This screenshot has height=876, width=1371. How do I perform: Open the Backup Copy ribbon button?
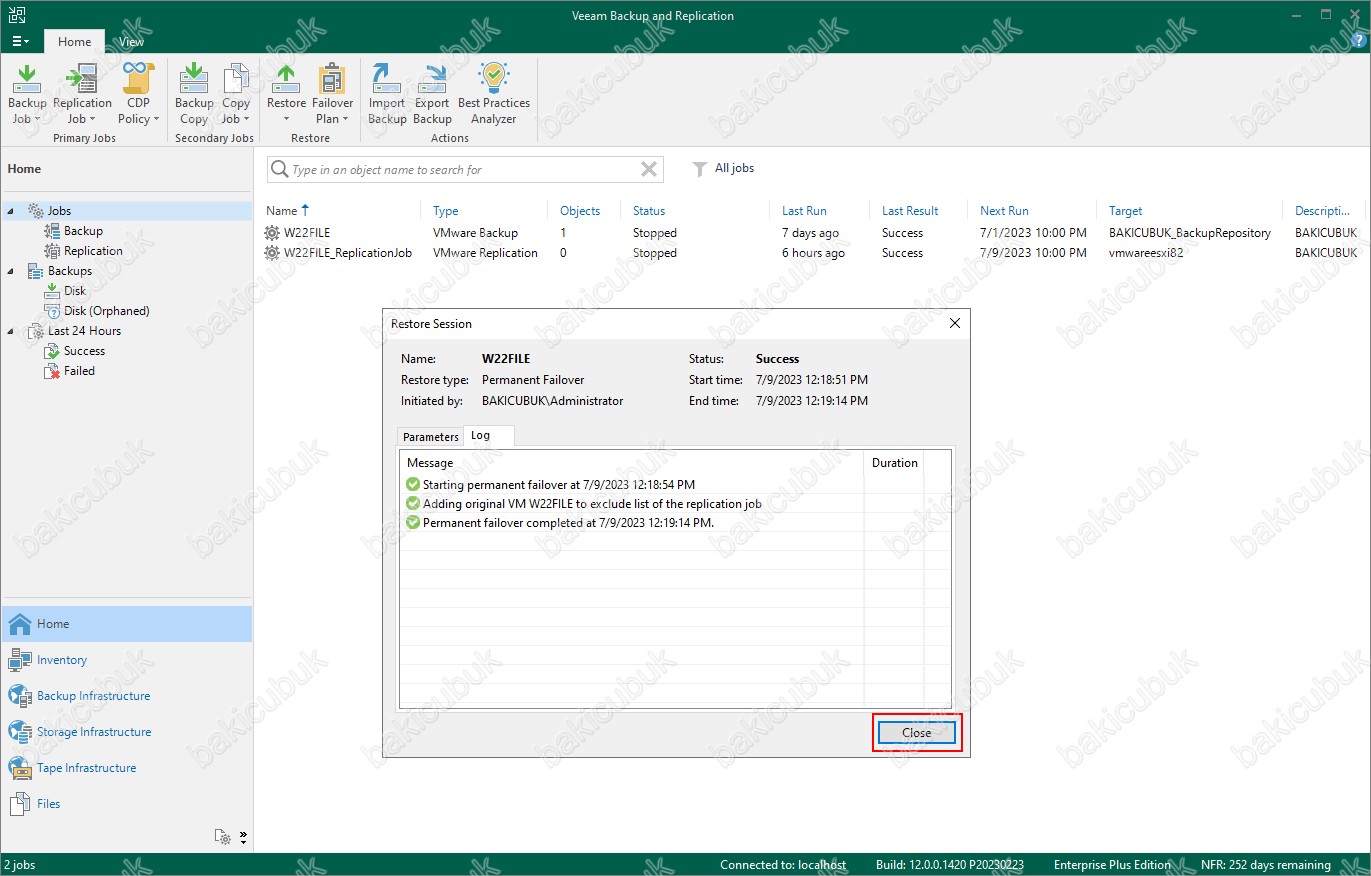[x=194, y=94]
